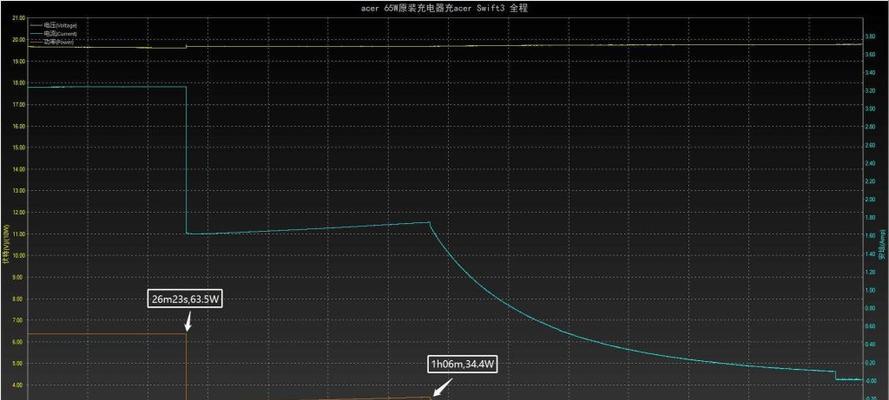Click the right axis value 0.60

[869, 326]
